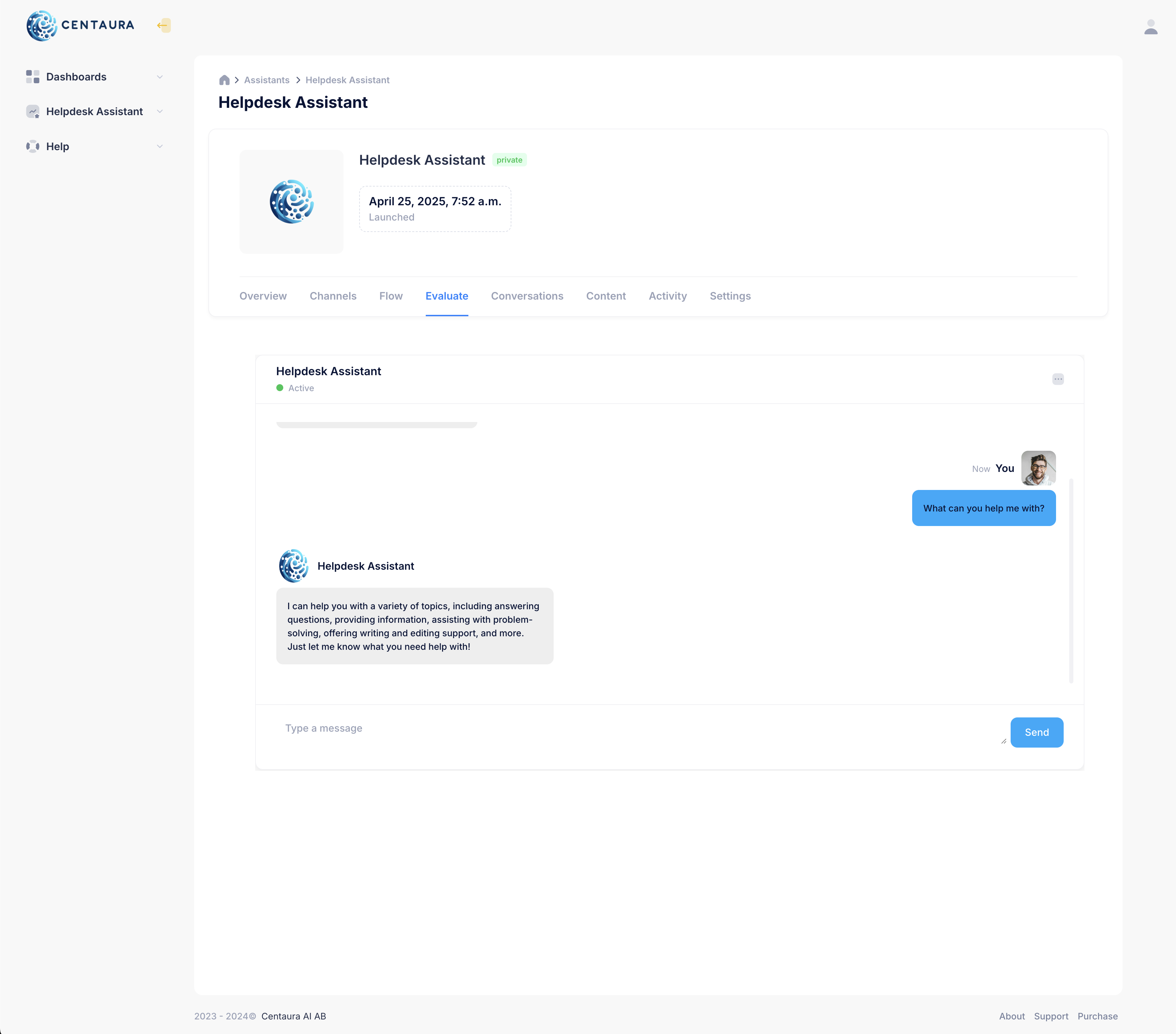Click the Dashboards sidebar icon

(32, 77)
